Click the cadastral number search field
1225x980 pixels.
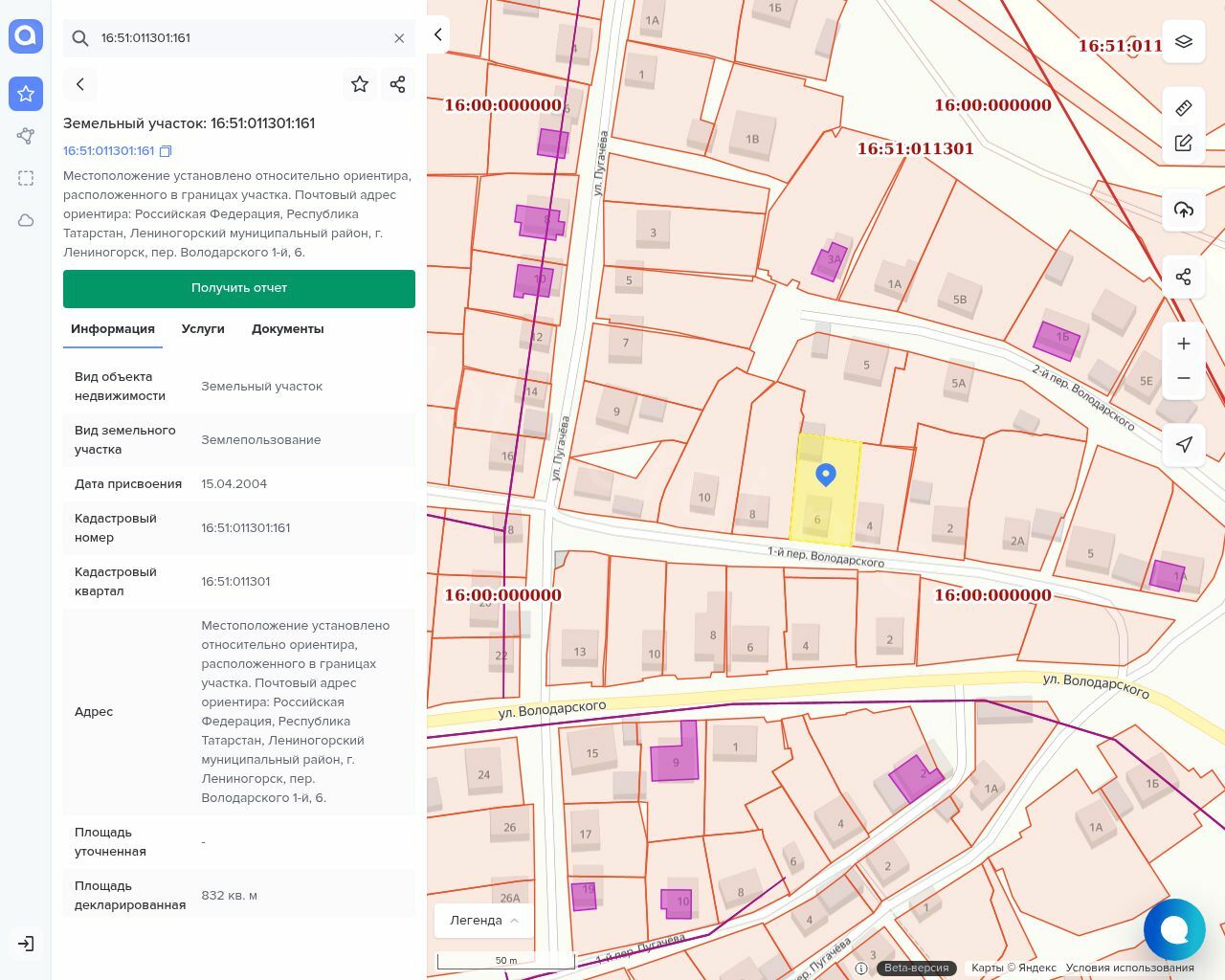(239, 38)
